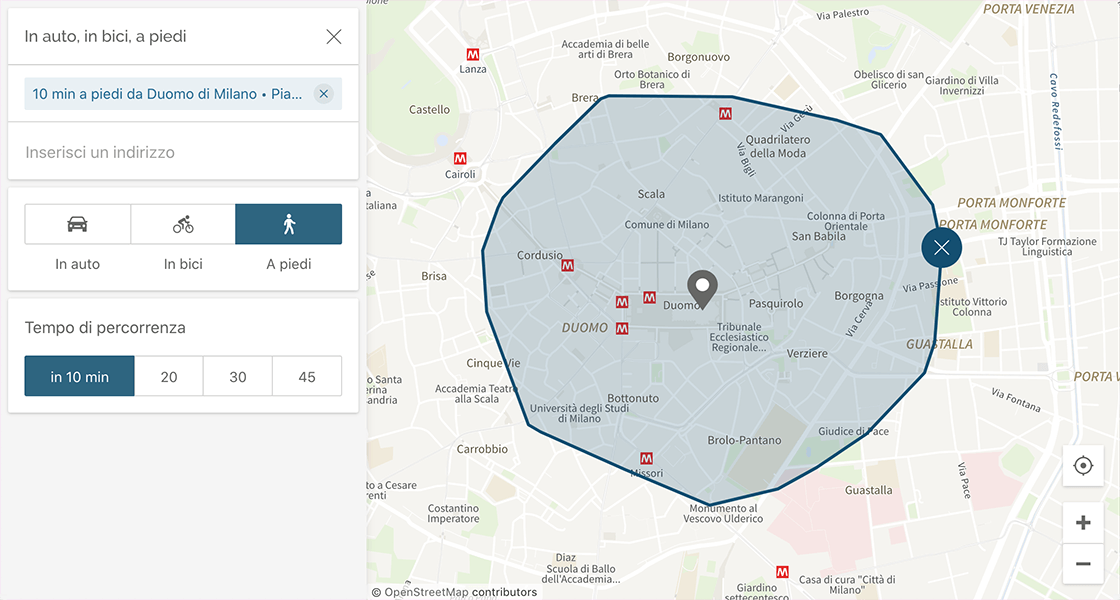Click the 'Giudice di Pace' map label
The height and width of the screenshot is (600, 1120).
point(854,431)
